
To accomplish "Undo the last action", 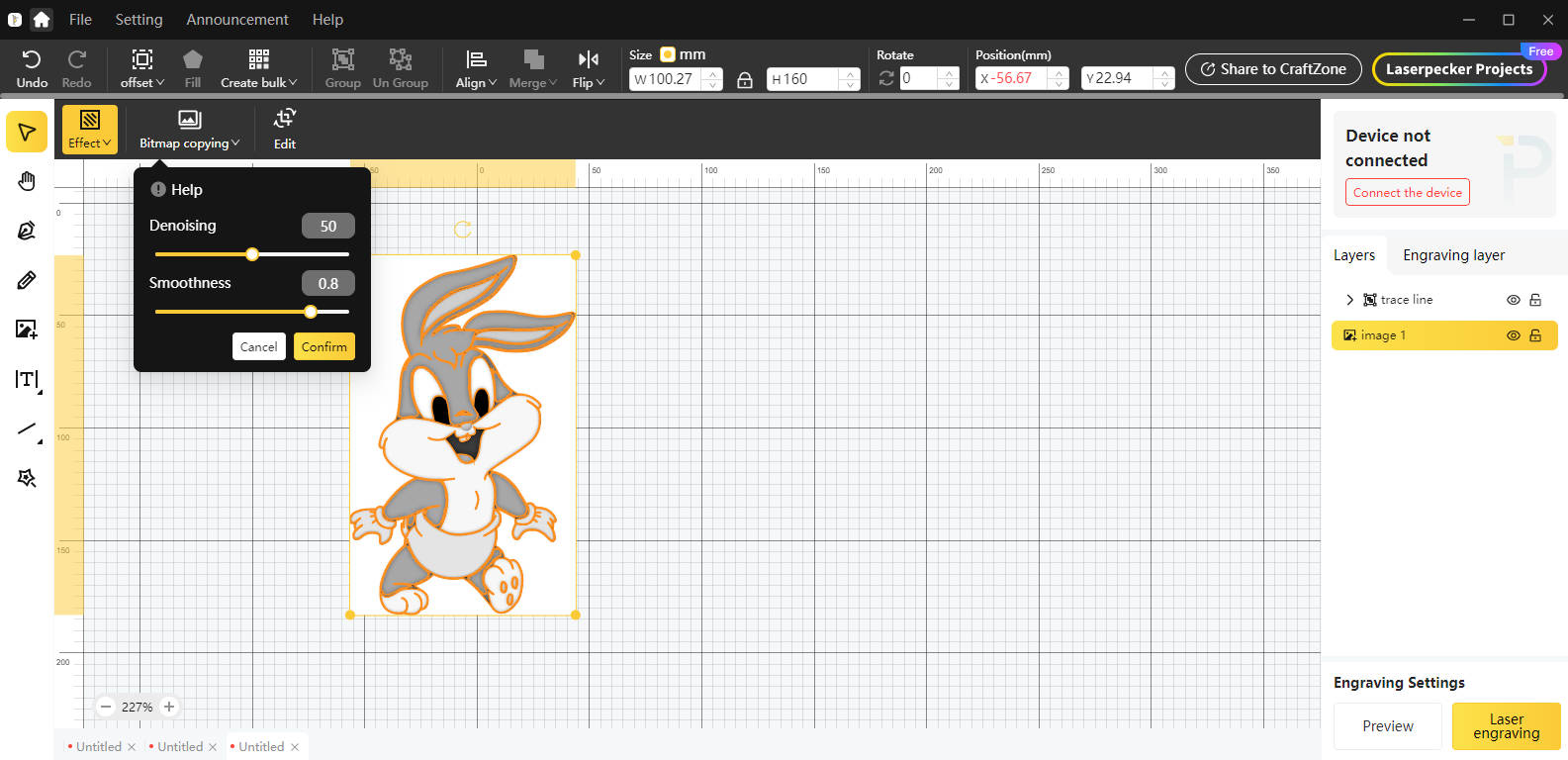I will coord(32,69).
